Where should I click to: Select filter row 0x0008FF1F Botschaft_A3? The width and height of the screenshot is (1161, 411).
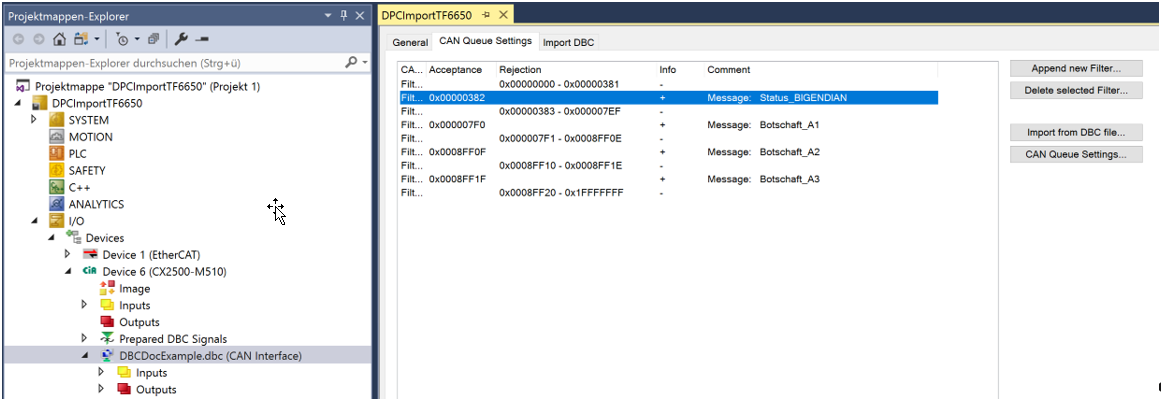pyautogui.click(x=667, y=179)
